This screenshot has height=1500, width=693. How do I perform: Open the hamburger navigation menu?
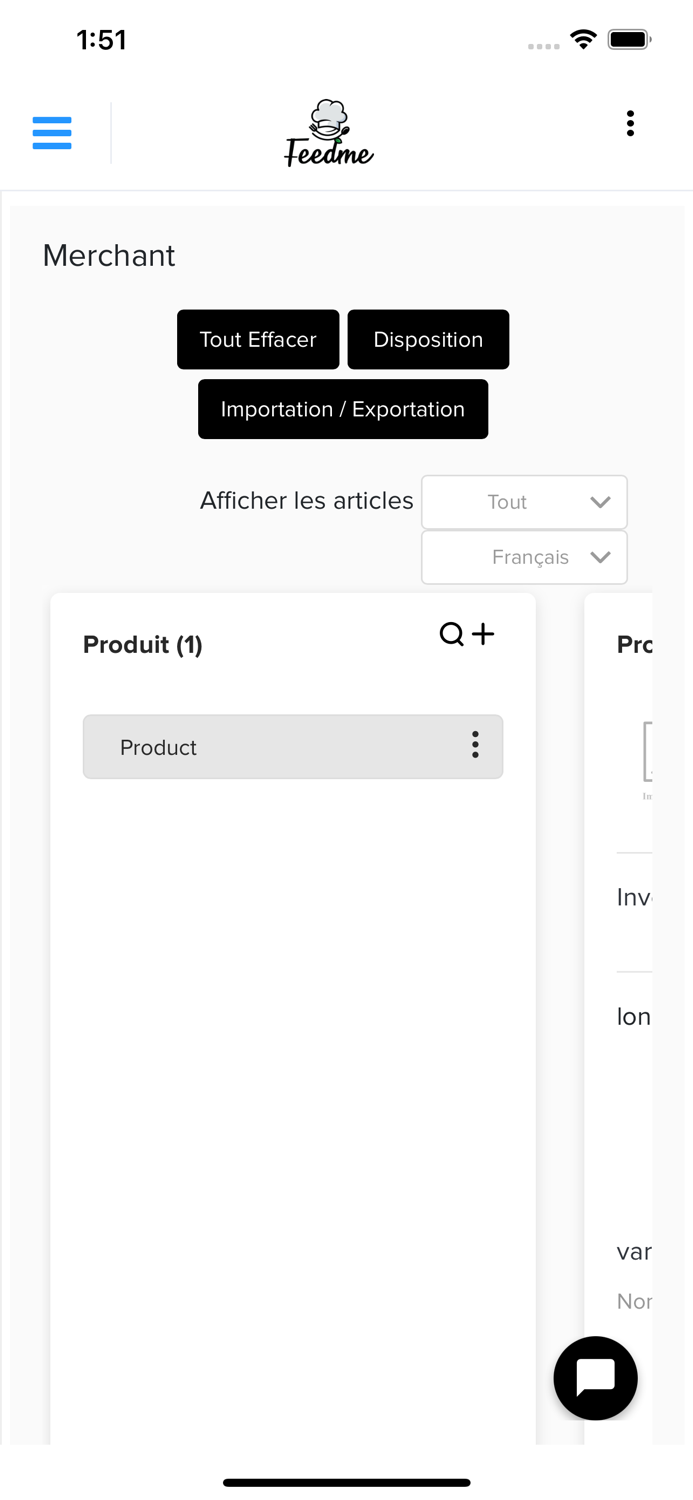pyautogui.click(x=52, y=133)
